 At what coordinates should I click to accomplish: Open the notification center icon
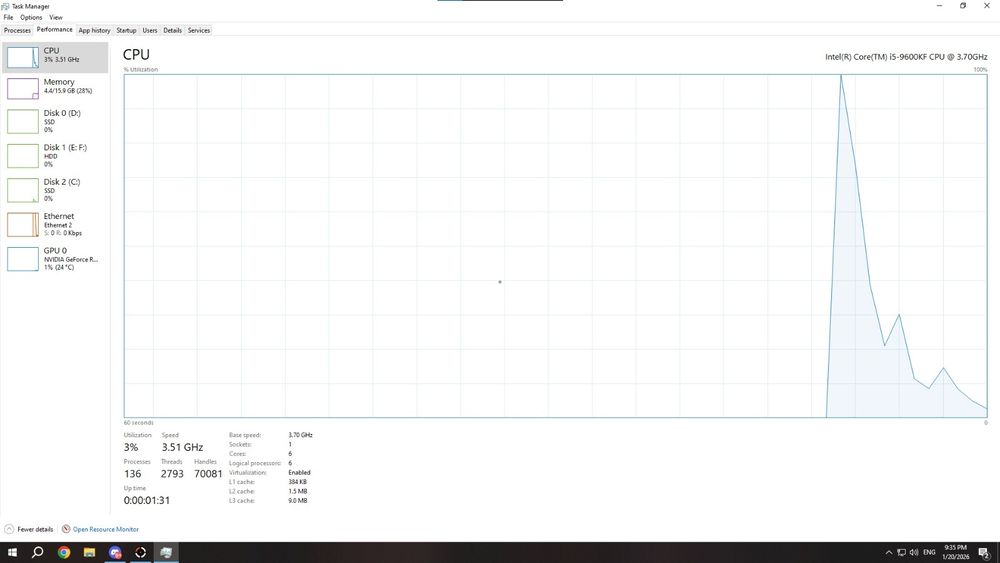point(984,552)
